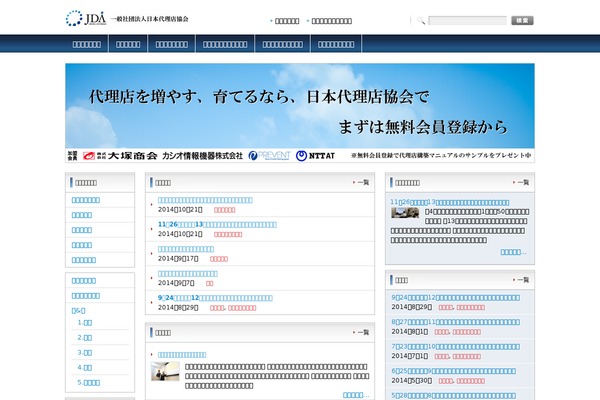Click the 一般社団法人日本代理店協会 site title text
Viewport: 600px width, 400px height.
149,19
